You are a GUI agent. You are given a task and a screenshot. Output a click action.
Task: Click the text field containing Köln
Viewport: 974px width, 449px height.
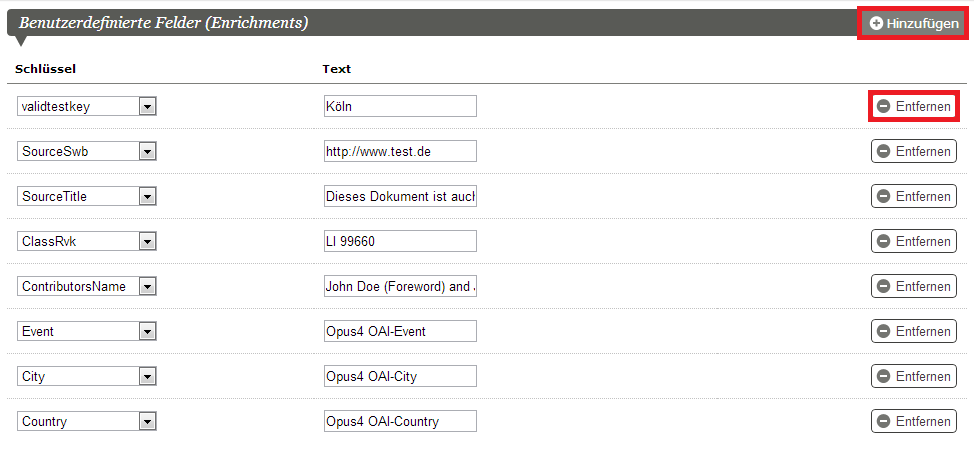pyautogui.click(x=400, y=106)
